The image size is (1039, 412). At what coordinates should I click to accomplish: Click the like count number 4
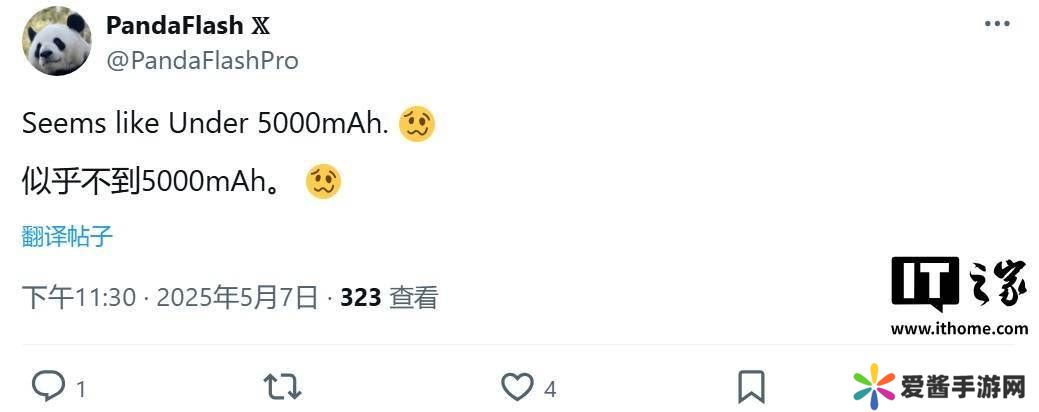coord(550,388)
